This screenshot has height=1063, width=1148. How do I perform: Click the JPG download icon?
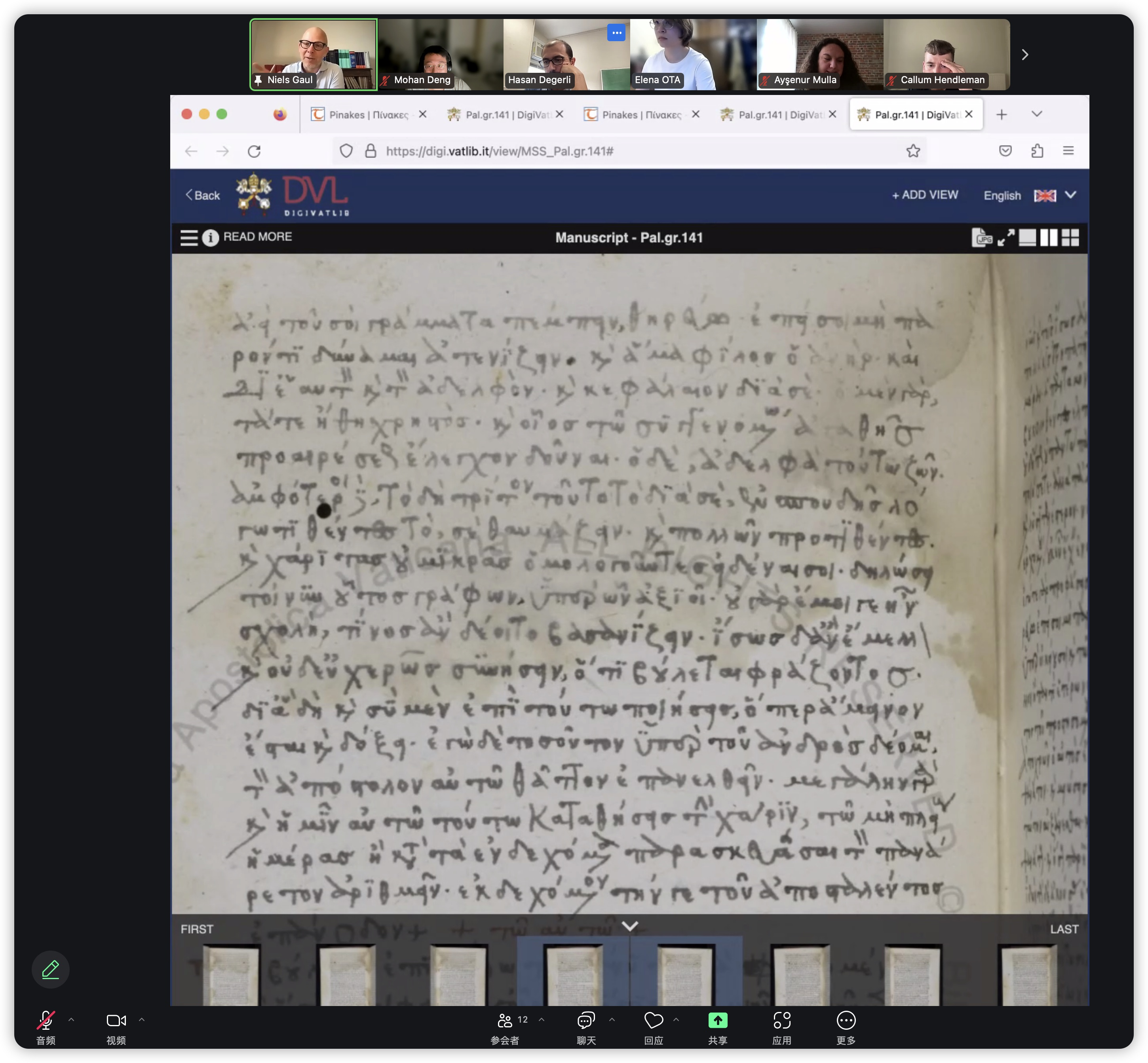point(981,237)
